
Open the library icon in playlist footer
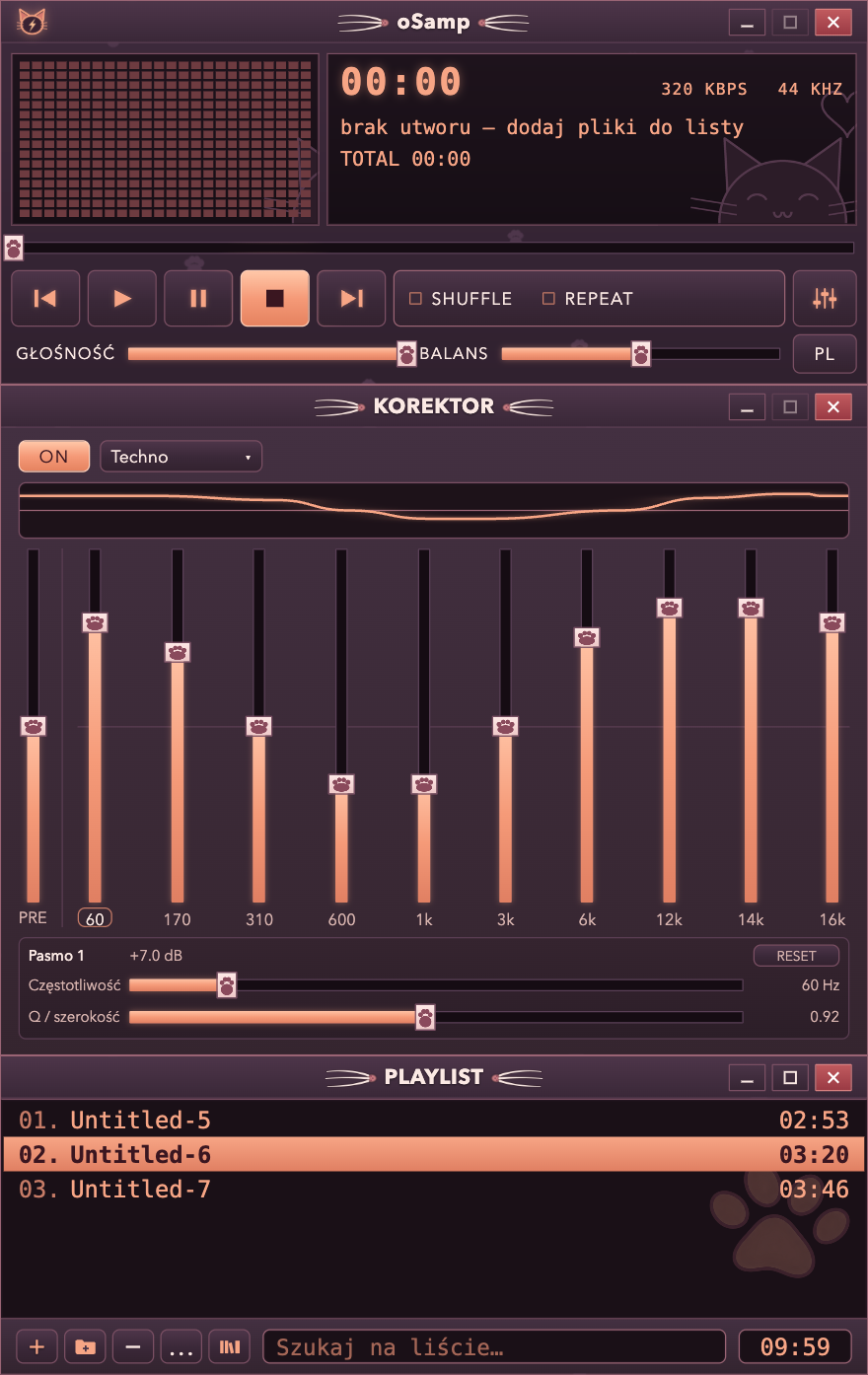tap(230, 1346)
